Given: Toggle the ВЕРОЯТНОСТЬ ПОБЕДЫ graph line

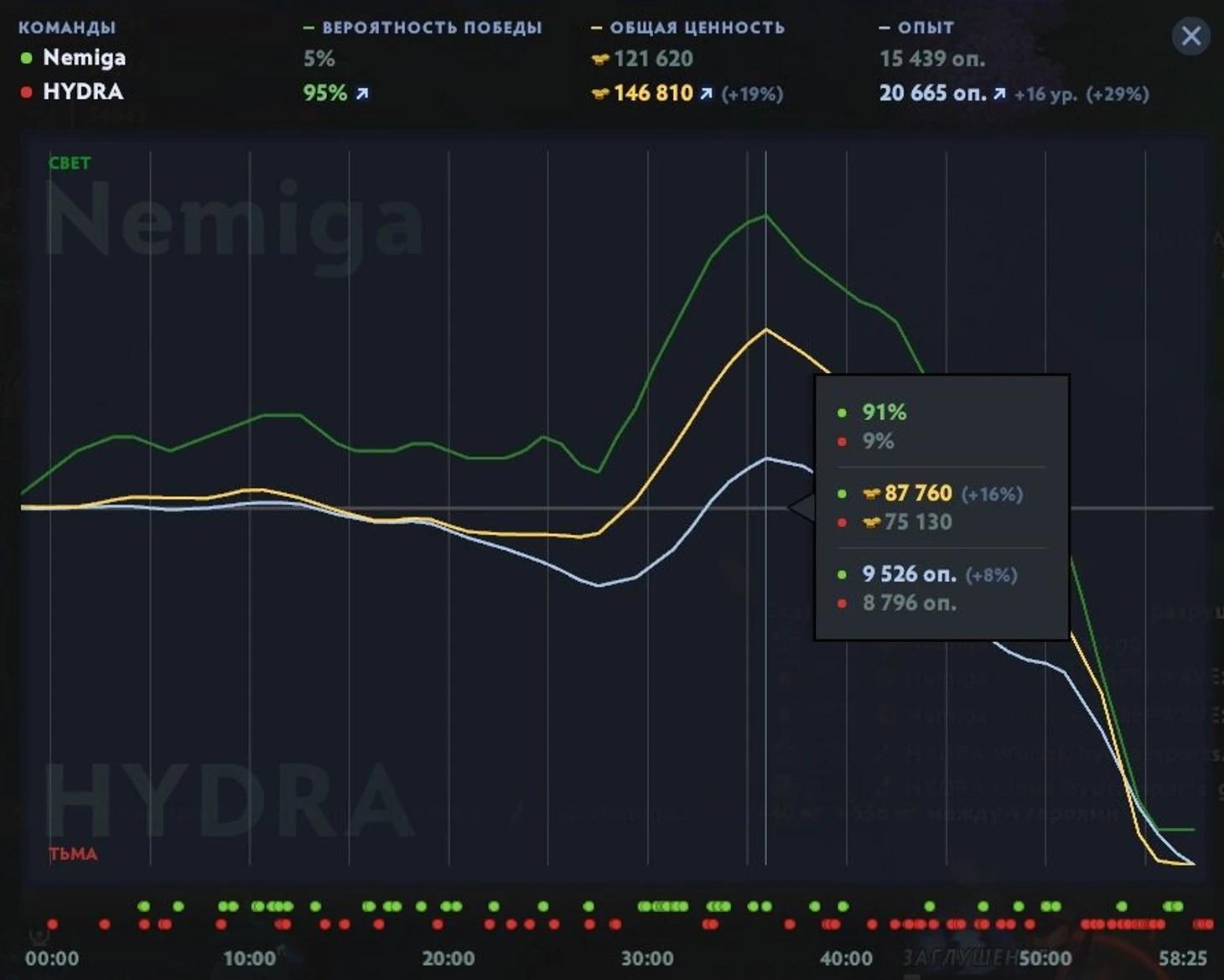Looking at the screenshot, I should point(423,28).
